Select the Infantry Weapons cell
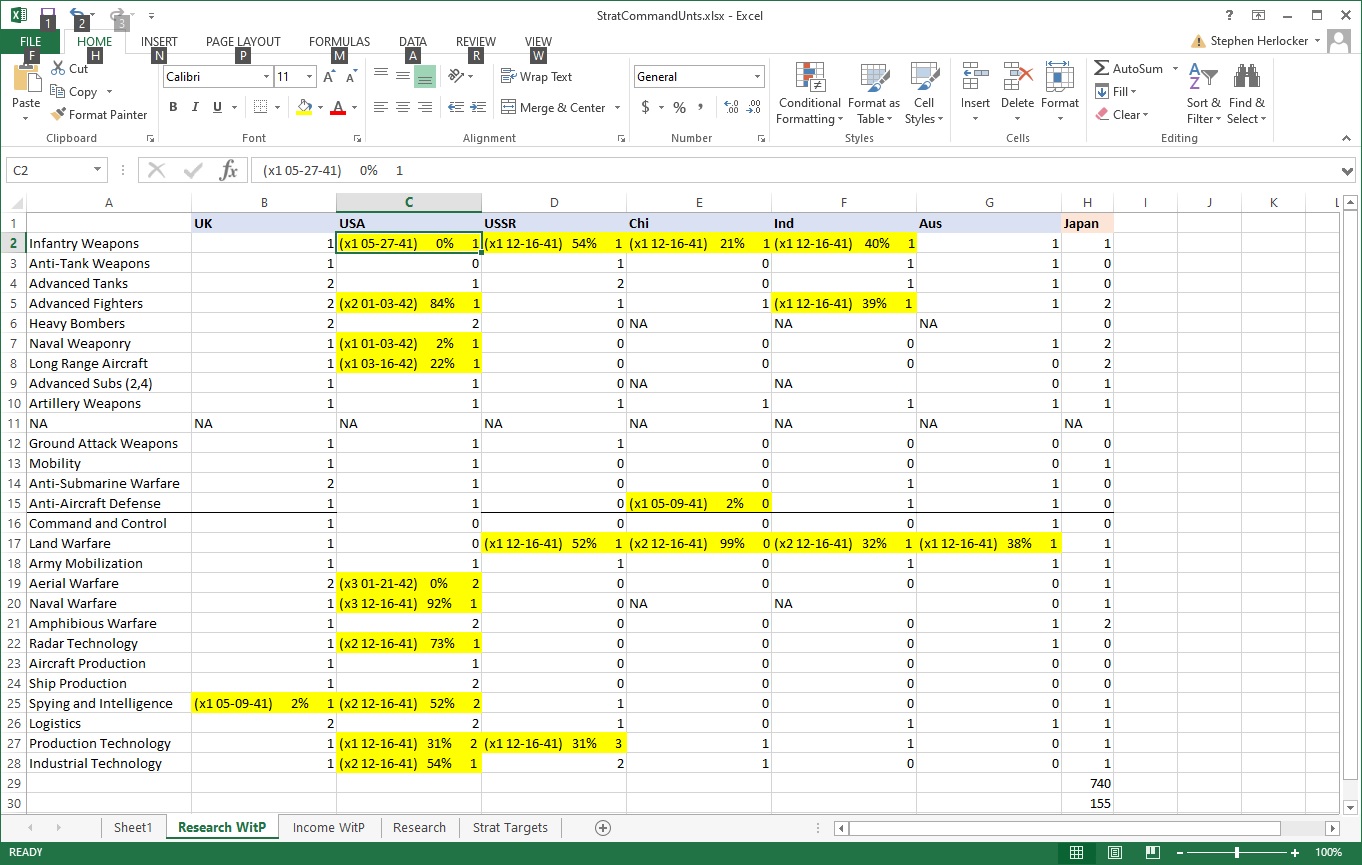Viewport: 1362px width, 865px height. coord(108,243)
